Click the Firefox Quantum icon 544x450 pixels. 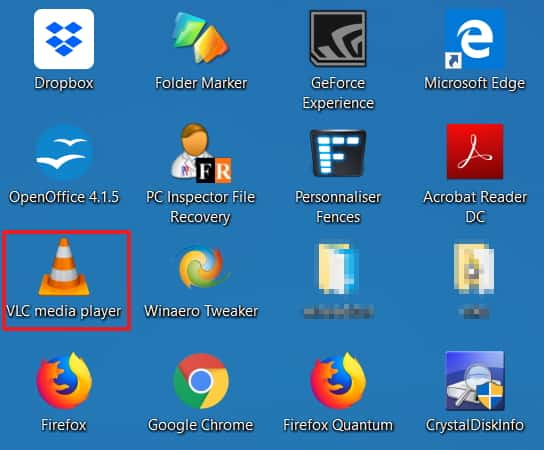338,380
